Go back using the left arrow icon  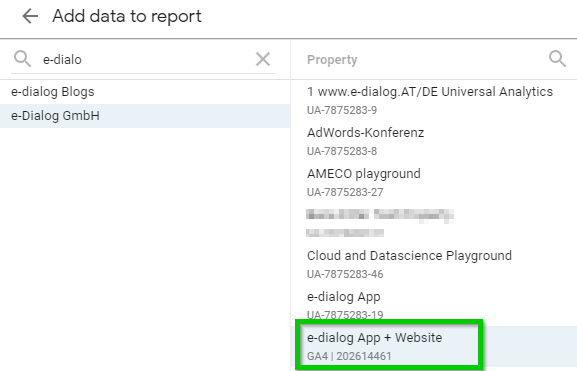coord(30,16)
